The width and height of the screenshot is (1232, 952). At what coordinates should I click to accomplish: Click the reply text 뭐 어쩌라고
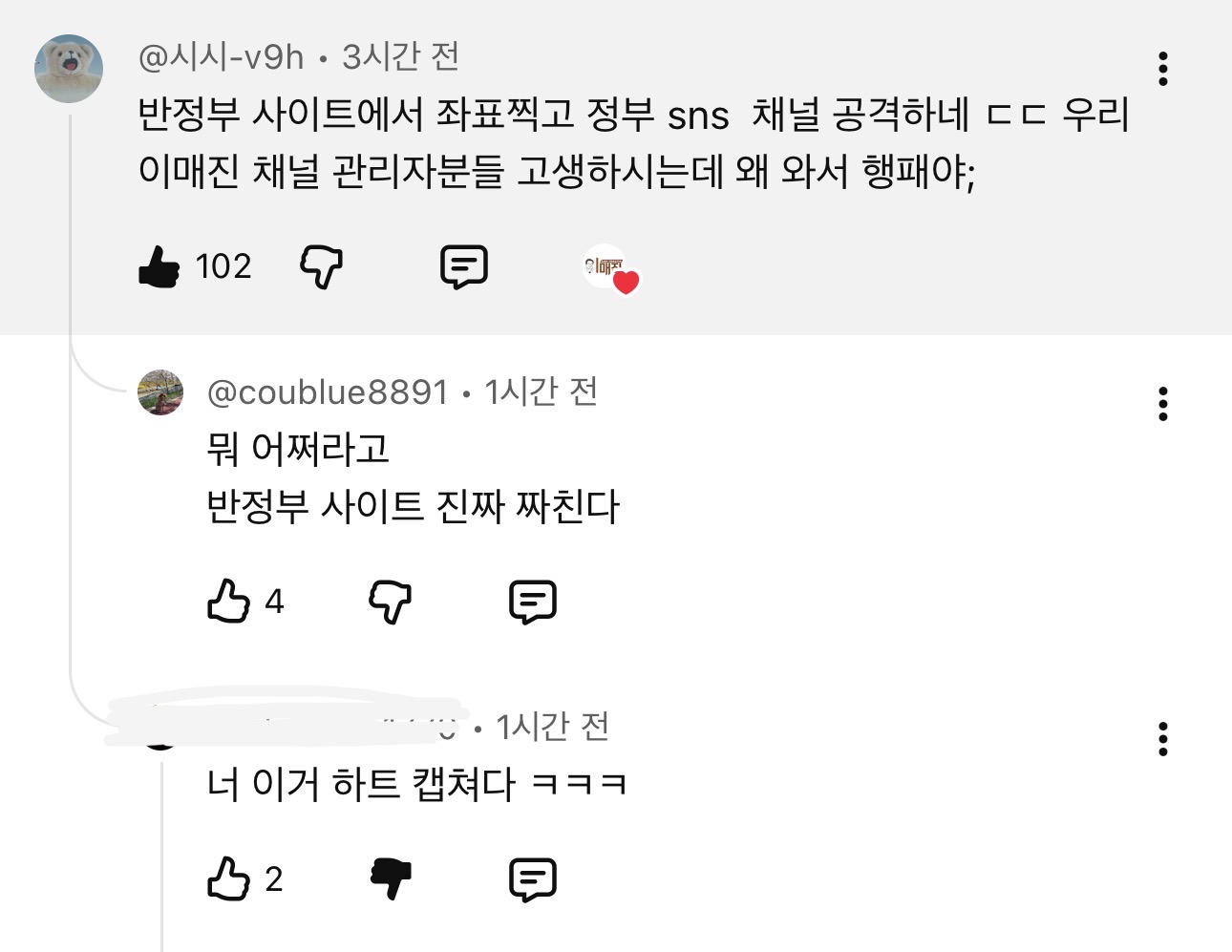point(298,449)
